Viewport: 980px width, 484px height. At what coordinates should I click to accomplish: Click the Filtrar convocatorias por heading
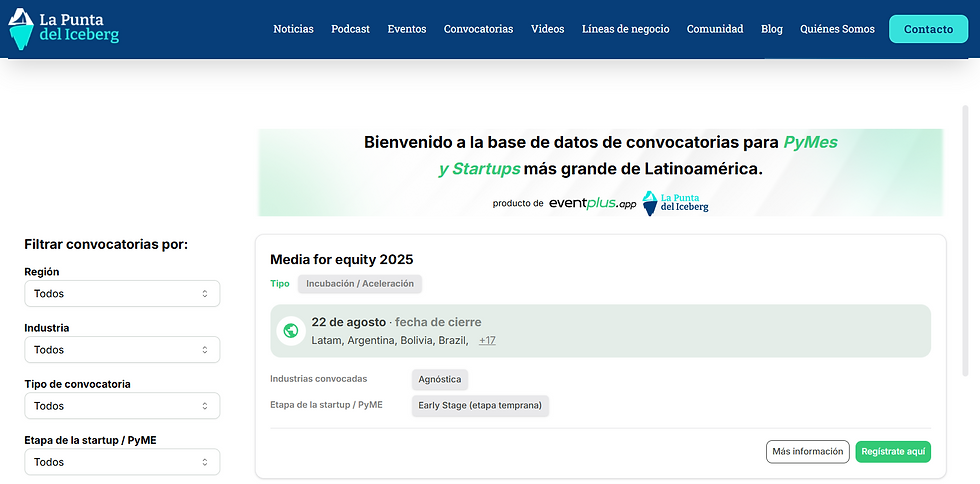point(106,244)
